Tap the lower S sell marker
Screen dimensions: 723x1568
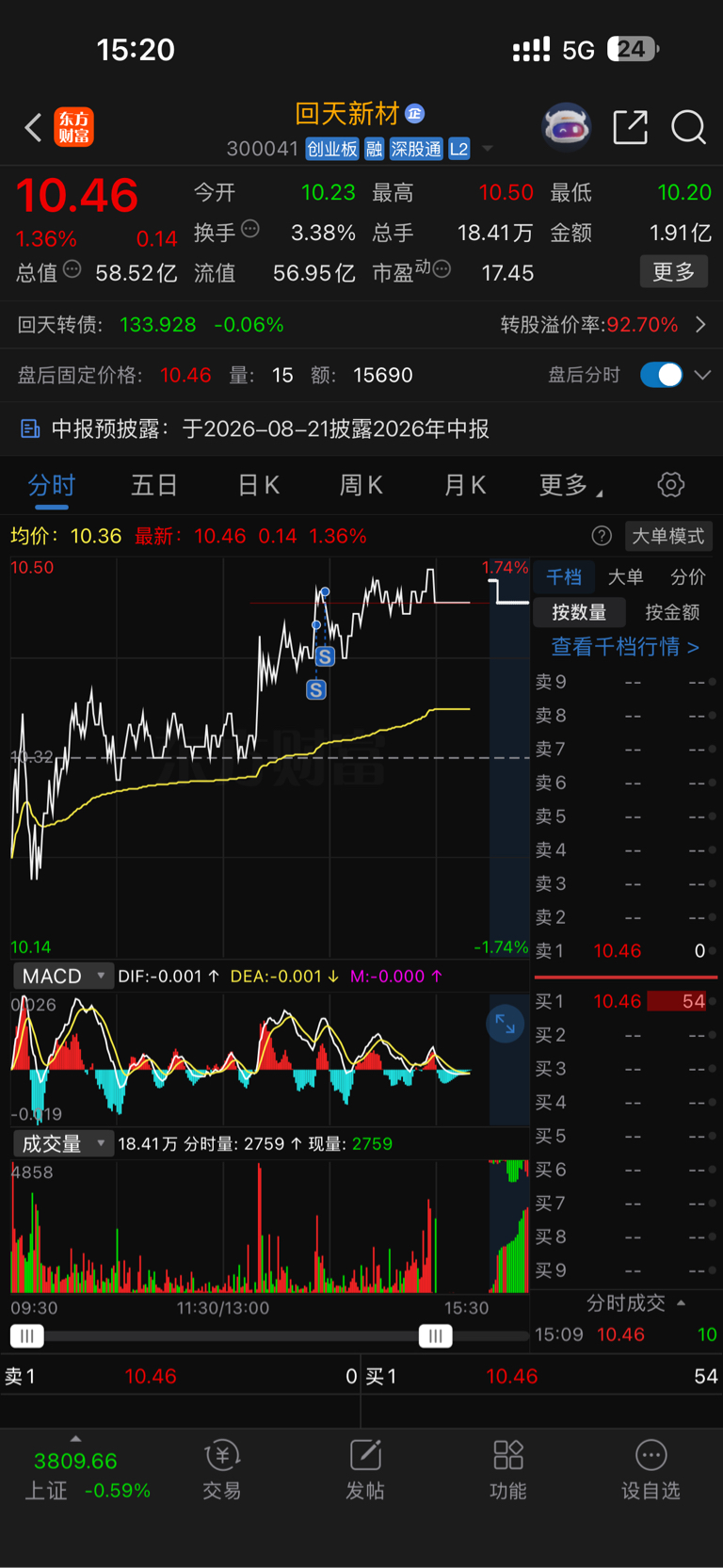[x=316, y=689]
